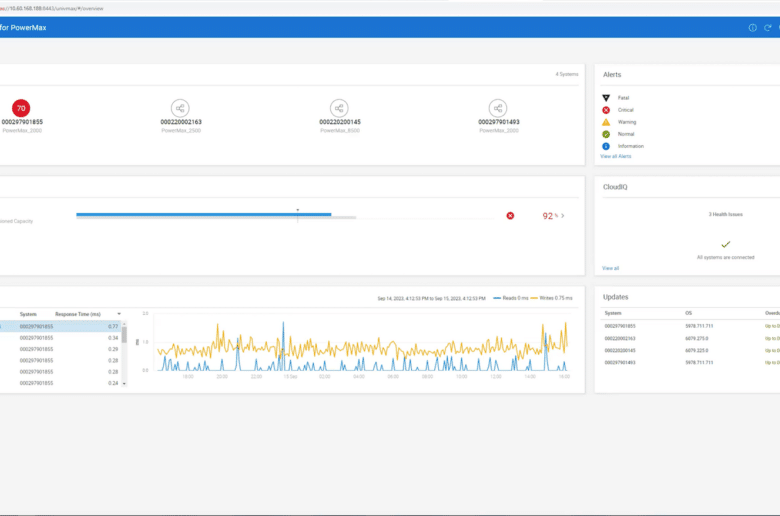Click the PowerMax_2500 model label
780x516 pixels.
tap(181, 131)
